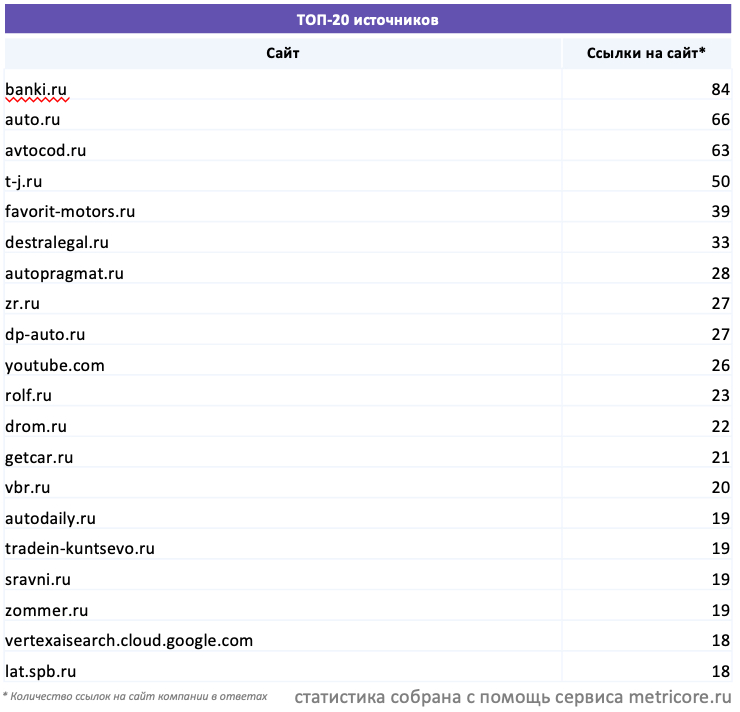The width and height of the screenshot is (740, 712).
Task: Select the value 50 for t-j.ru
Action: point(720,182)
